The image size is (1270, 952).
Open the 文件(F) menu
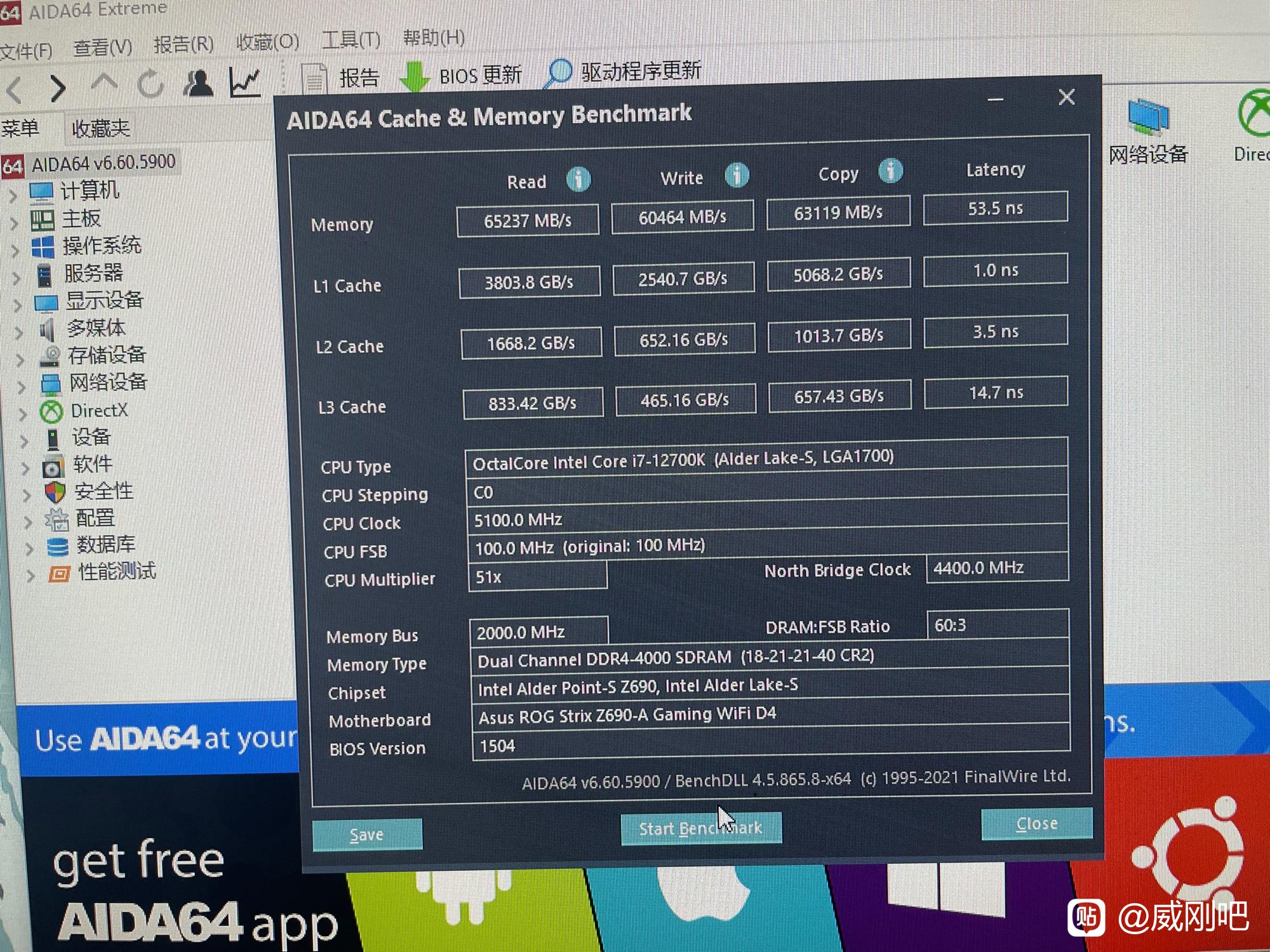click(25, 51)
